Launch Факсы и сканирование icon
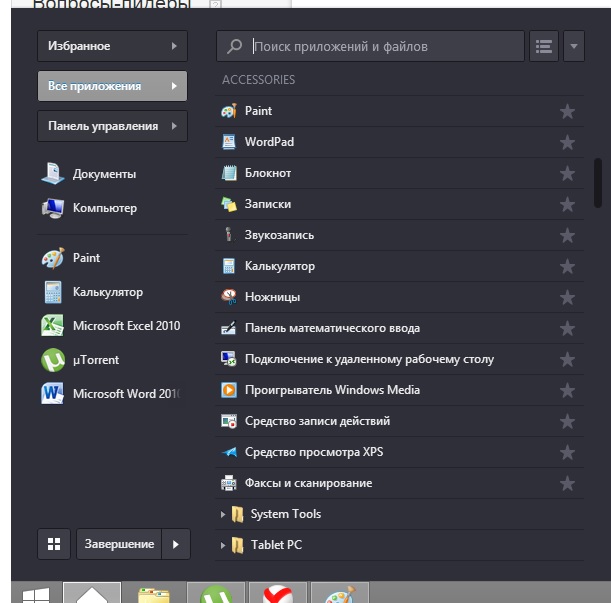 (x=229, y=483)
